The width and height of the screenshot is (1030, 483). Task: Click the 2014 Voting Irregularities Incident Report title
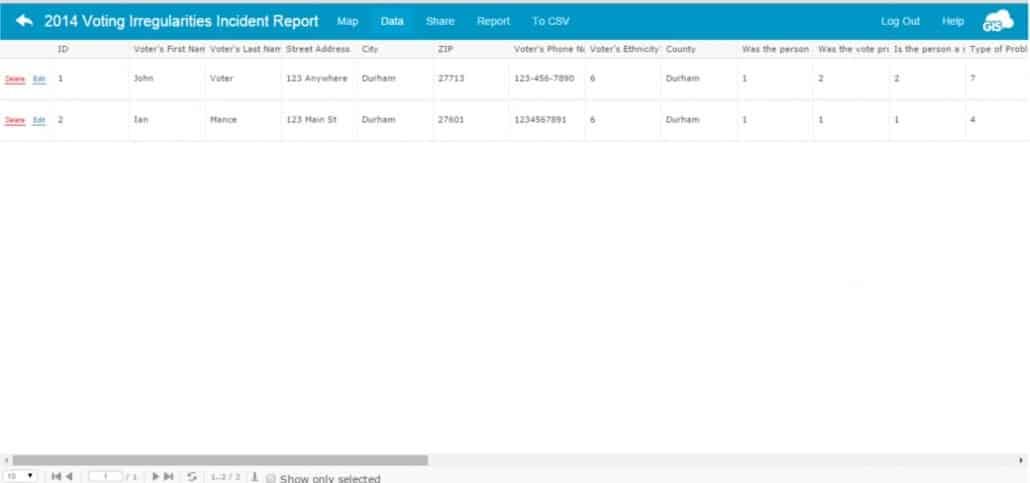coord(181,21)
